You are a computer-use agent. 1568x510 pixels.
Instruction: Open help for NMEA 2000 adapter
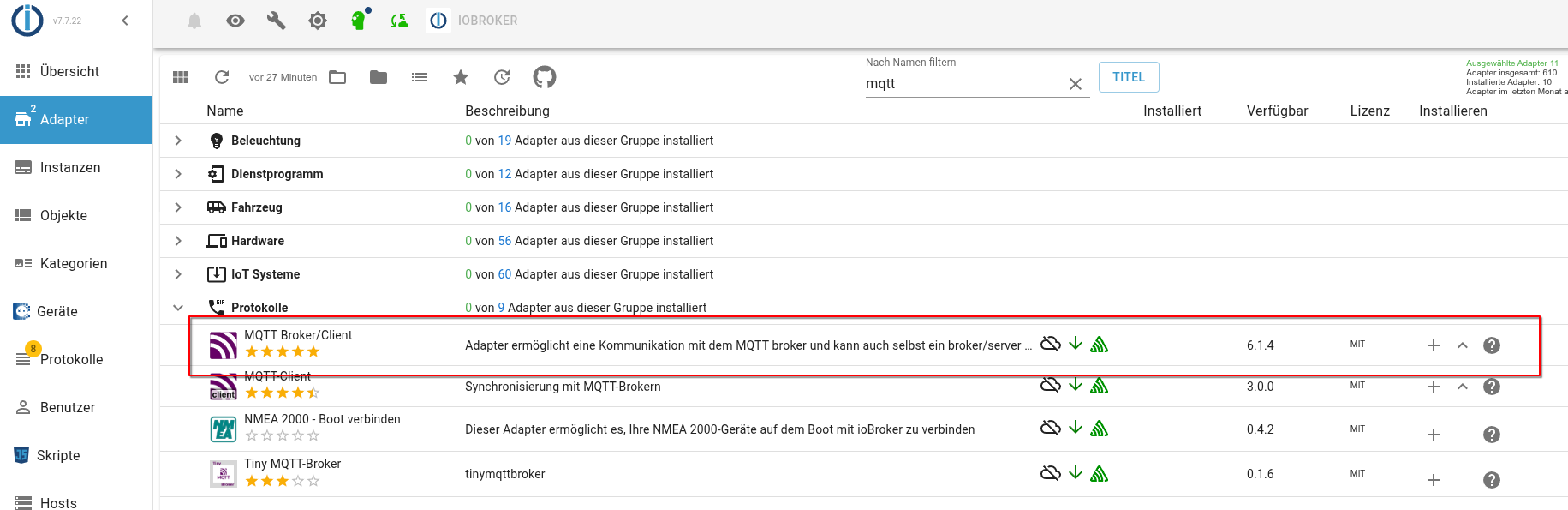(x=1492, y=435)
